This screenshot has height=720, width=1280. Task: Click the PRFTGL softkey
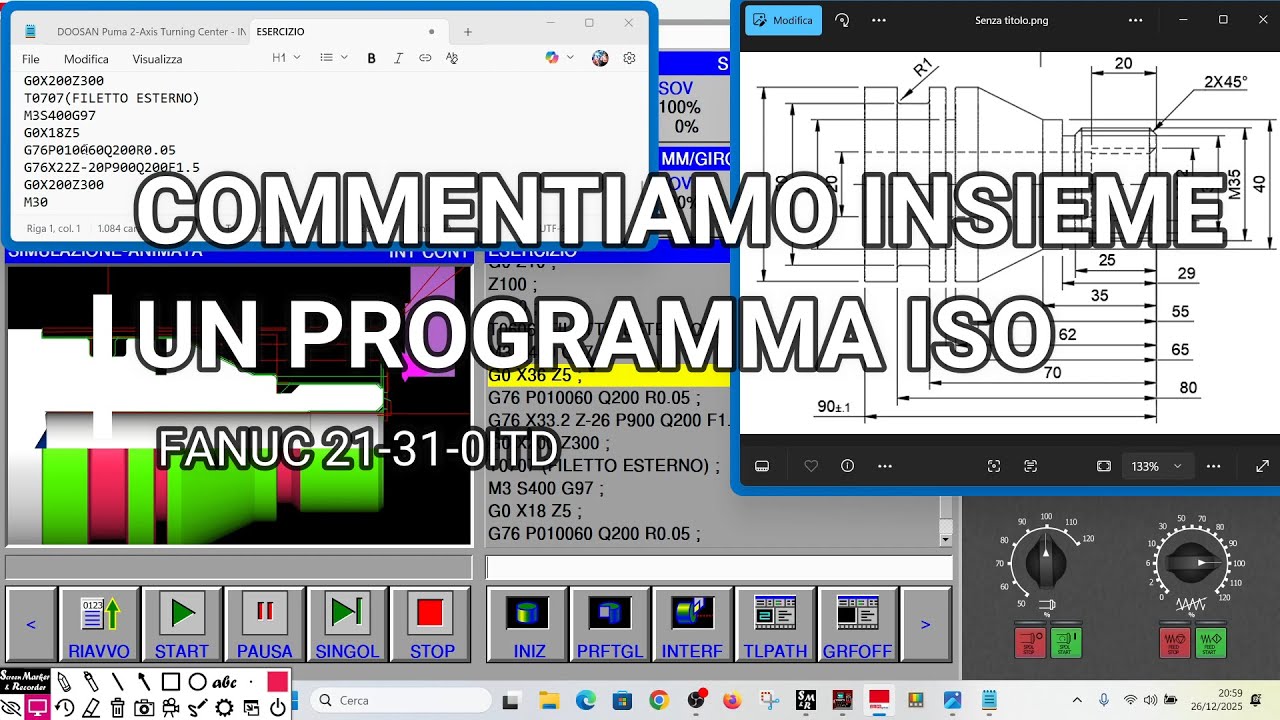point(610,624)
